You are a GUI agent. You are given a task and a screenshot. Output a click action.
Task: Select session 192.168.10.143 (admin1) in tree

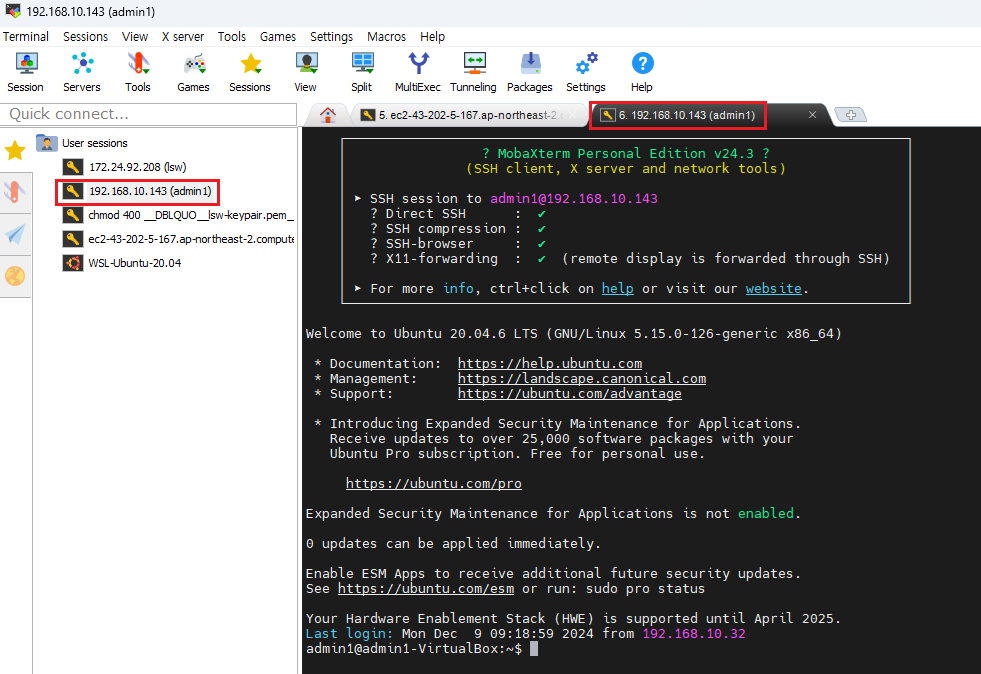pos(150,191)
